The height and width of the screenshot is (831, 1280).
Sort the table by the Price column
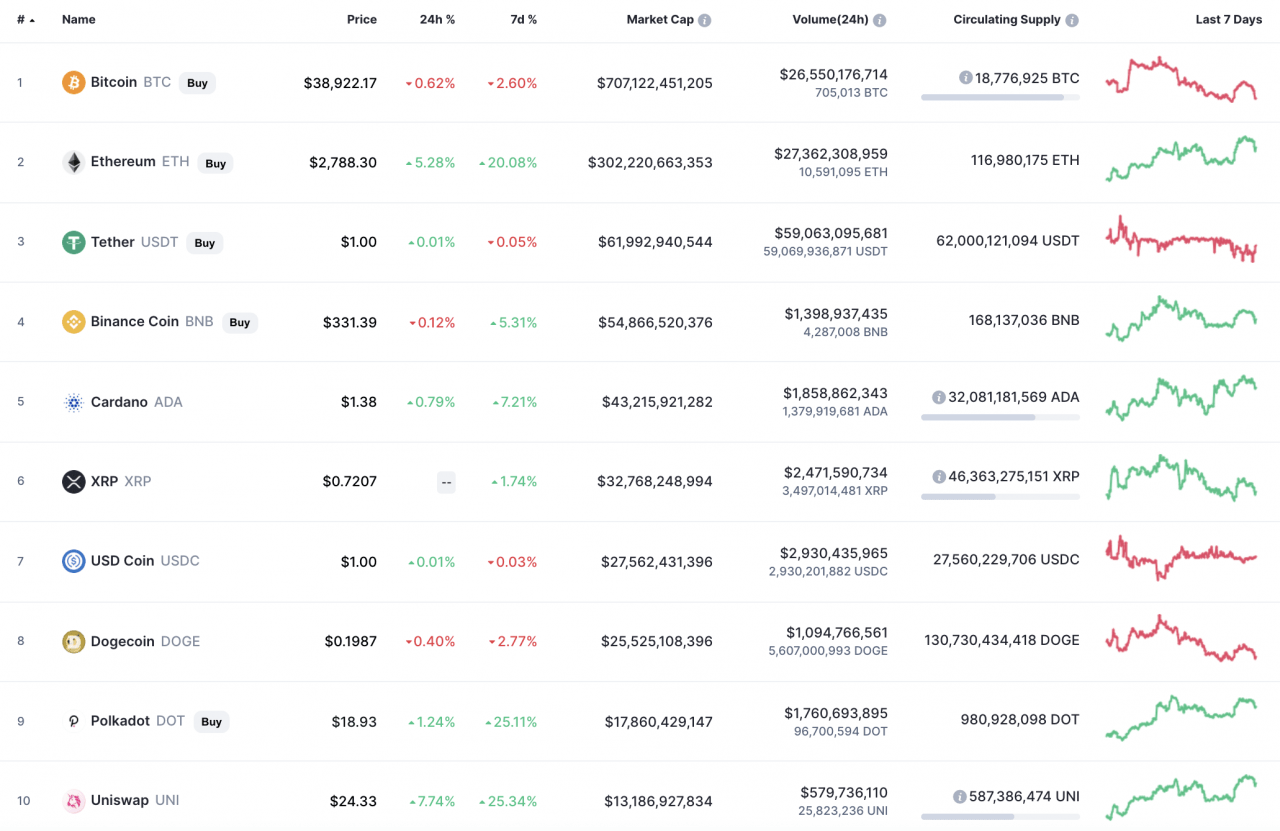pyautogui.click(x=362, y=19)
